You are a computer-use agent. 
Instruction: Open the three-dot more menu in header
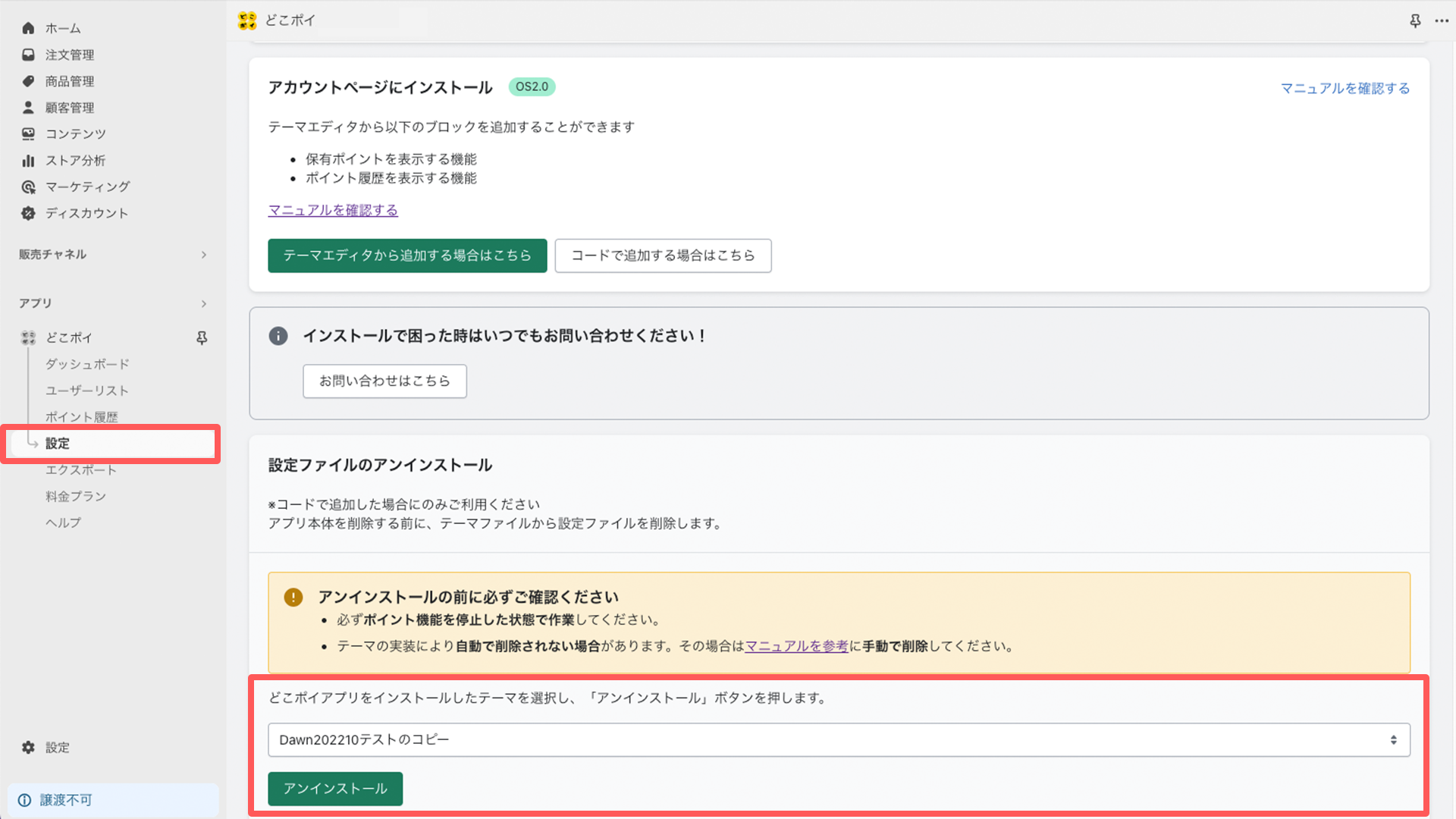tap(1442, 20)
